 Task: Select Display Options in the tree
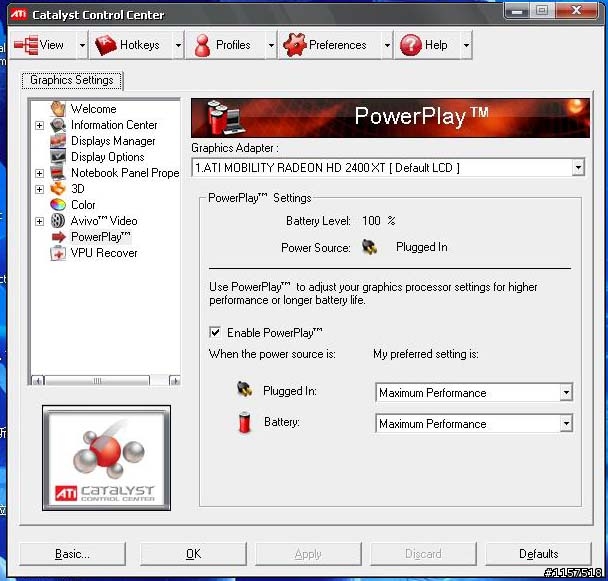(x=108, y=157)
